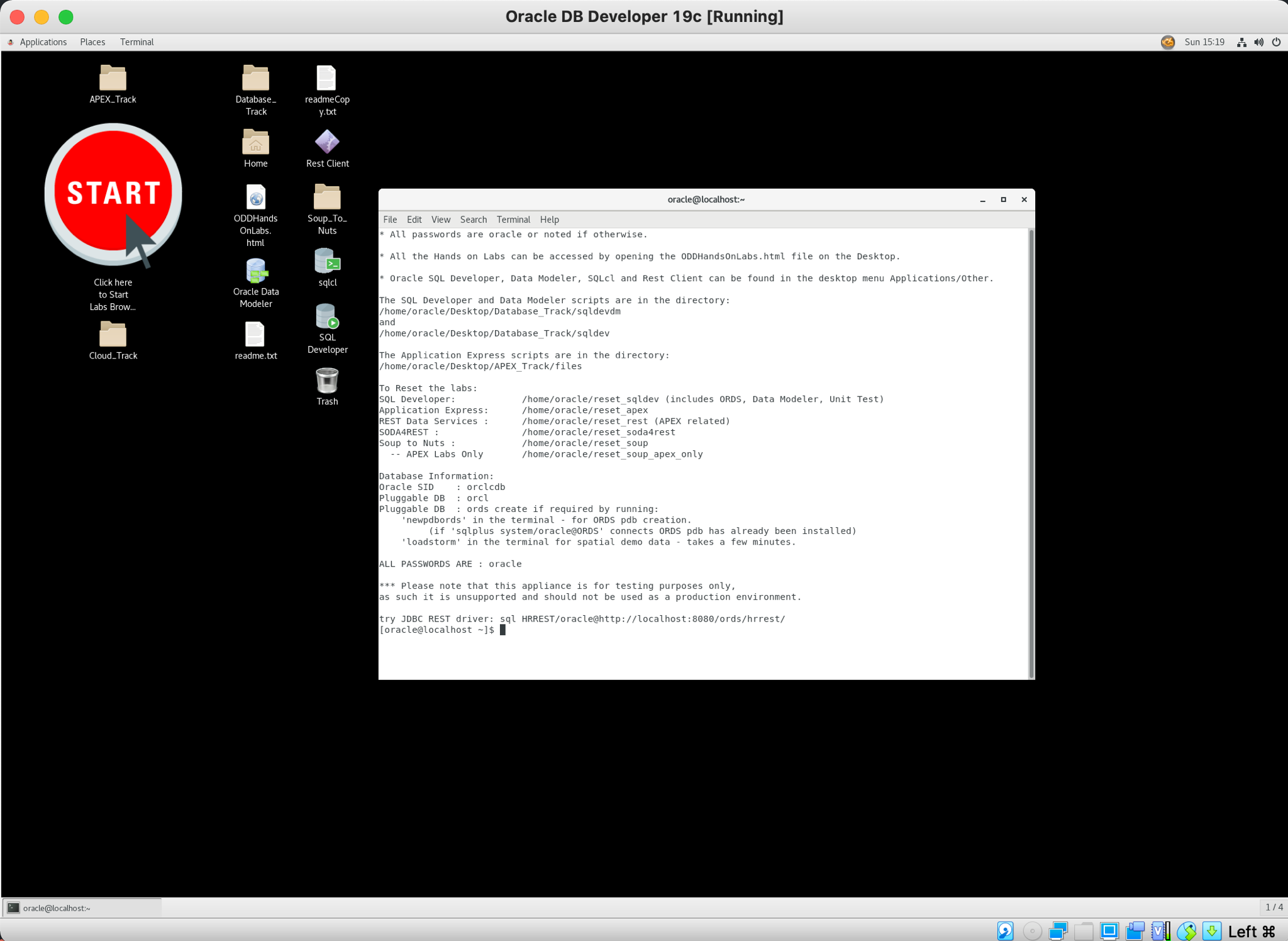Close the oracle@localhost terminal window
This screenshot has width=1288, height=941.
click(1024, 199)
